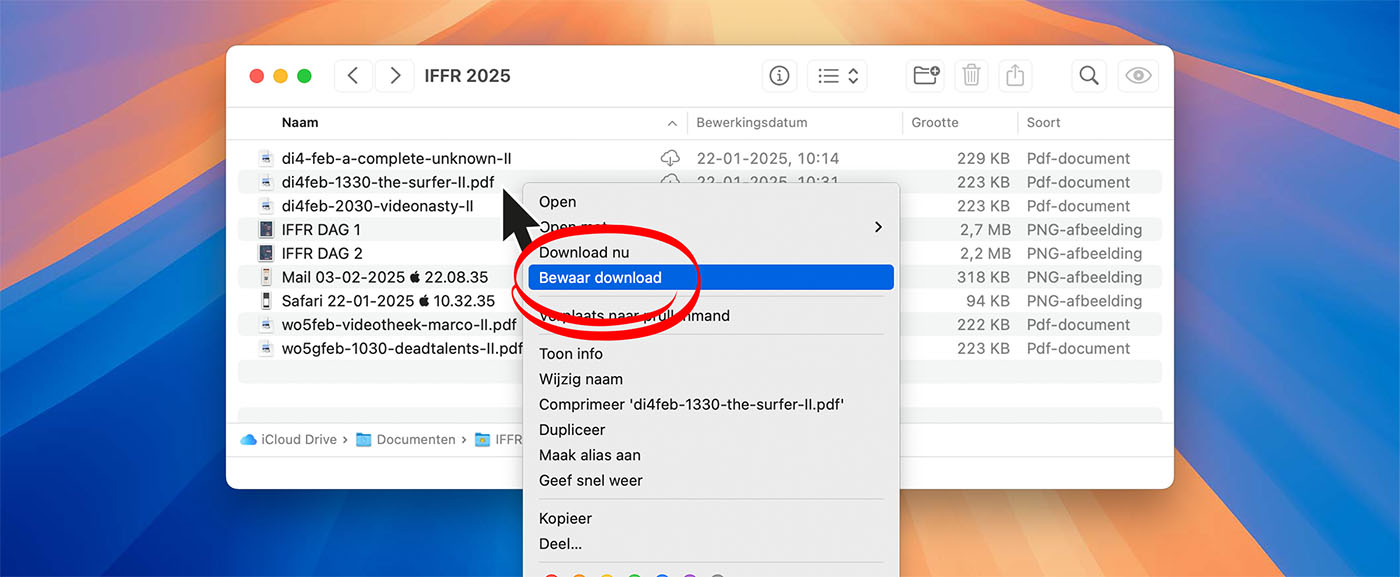The height and width of the screenshot is (577, 1400).
Task: Expand the 'Open met' submenu arrow
Action: pyautogui.click(x=878, y=227)
